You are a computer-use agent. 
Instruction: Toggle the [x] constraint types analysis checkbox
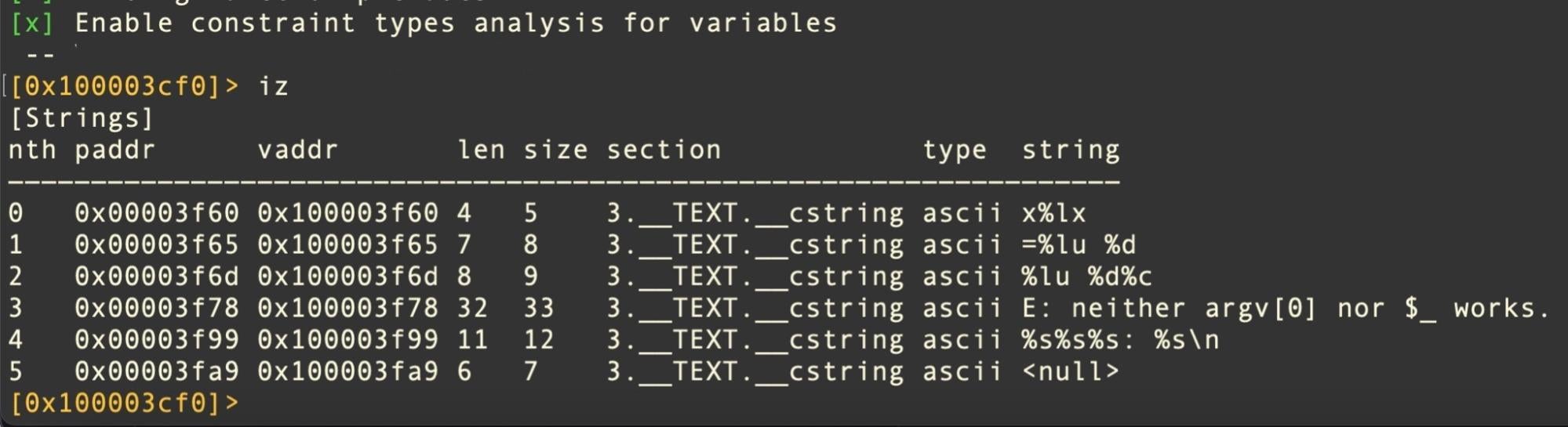(x=32, y=24)
